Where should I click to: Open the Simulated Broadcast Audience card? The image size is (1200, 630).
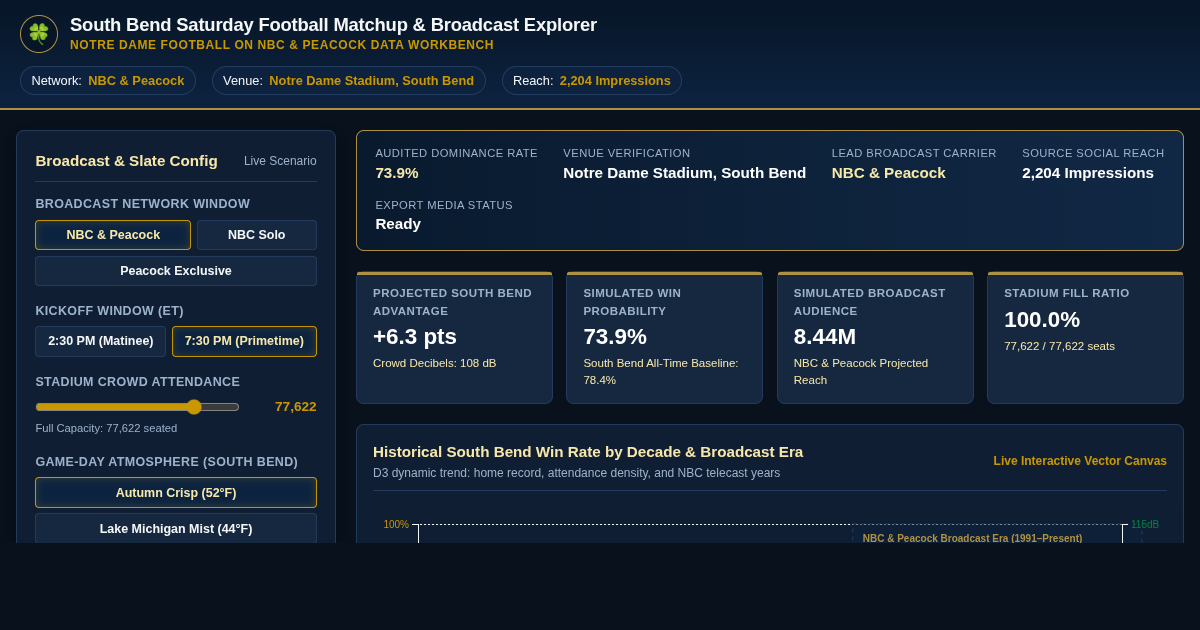(x=875, y=338)
